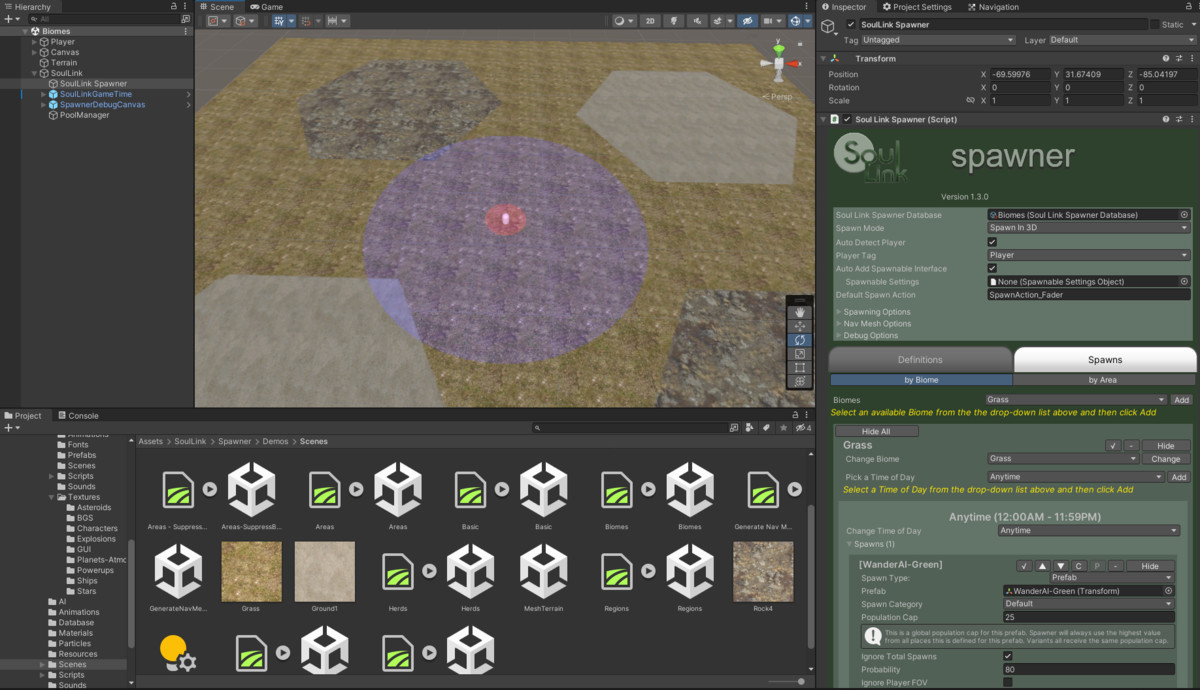
Task: Open Transform component presets icon
Action: pos(1178,59)
